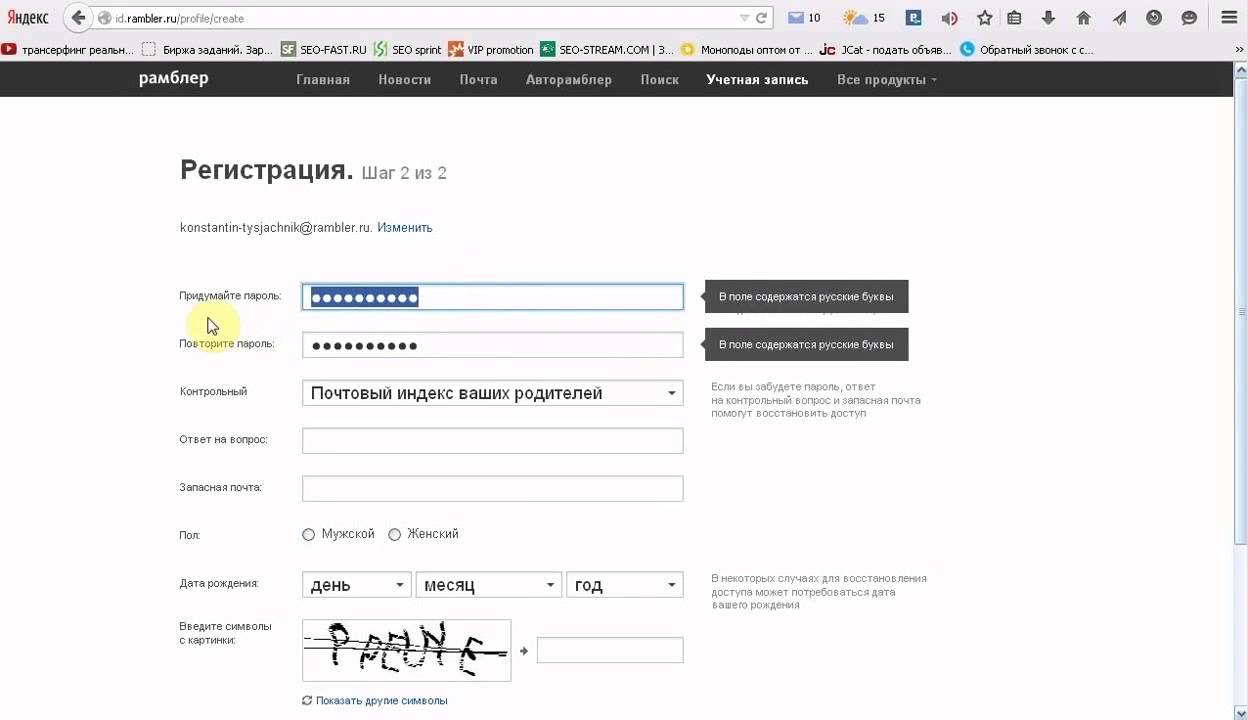Open the год dropdown

(625, 585)
